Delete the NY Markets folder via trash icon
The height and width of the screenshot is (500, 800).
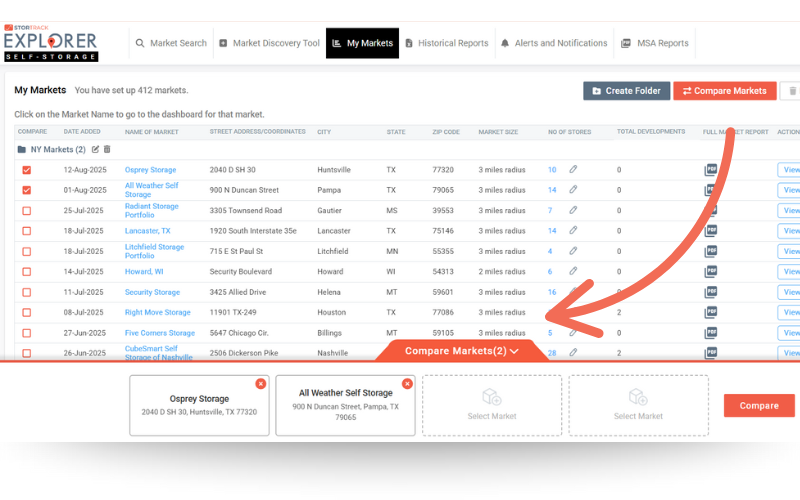108,149
